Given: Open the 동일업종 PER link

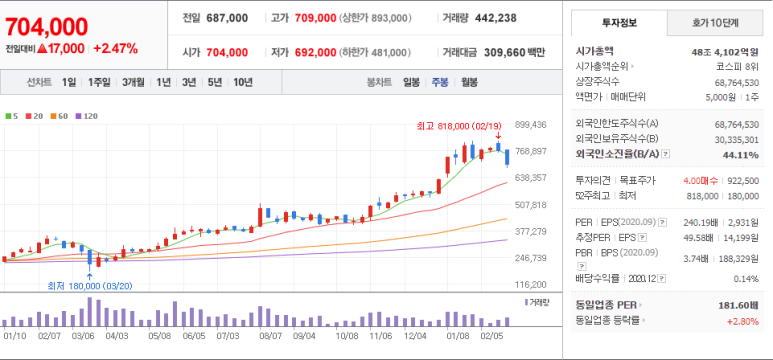Looking at the screenshot, I should (606, 306).
